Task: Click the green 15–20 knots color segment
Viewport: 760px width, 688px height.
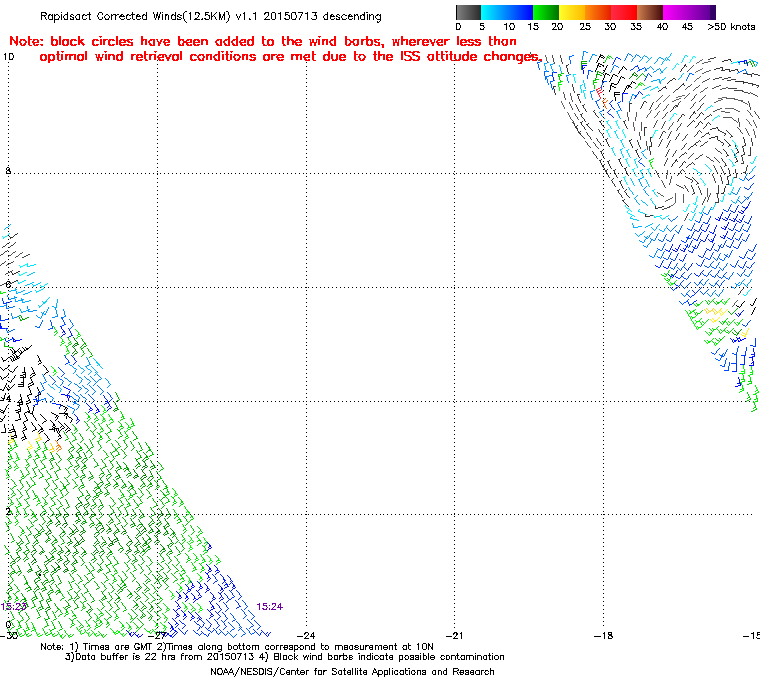Action: pyautogui.click(x=546, y=12)
